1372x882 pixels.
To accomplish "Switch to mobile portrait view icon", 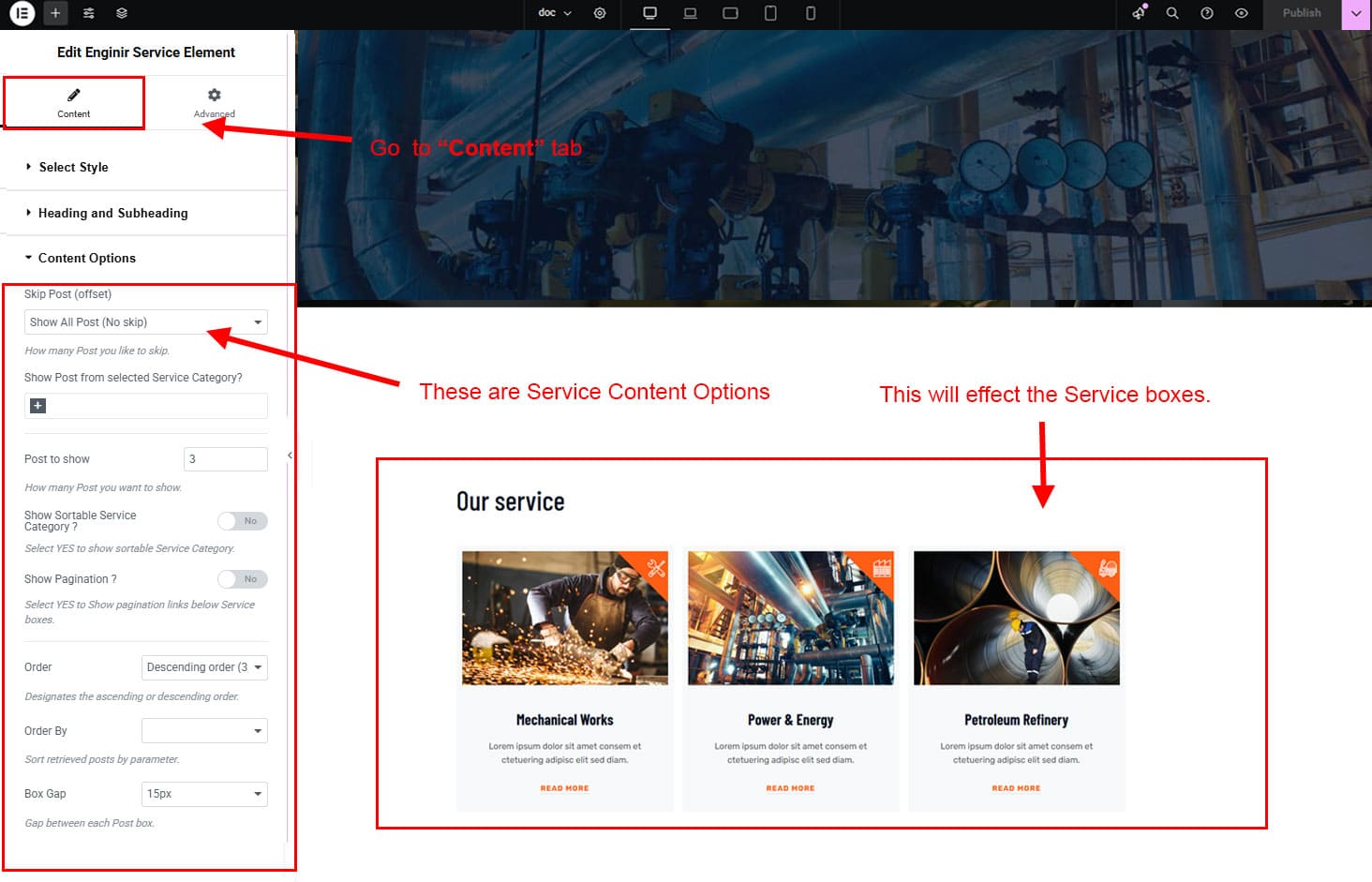I will [x=811, y=13].
